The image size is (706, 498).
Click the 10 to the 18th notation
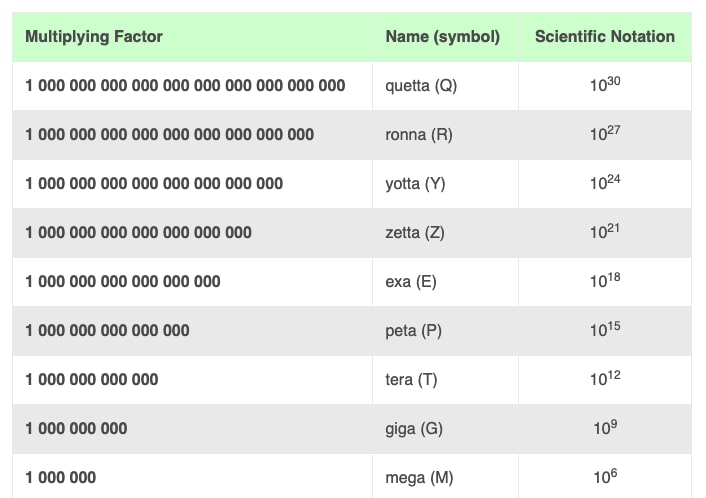click(605, 281)
